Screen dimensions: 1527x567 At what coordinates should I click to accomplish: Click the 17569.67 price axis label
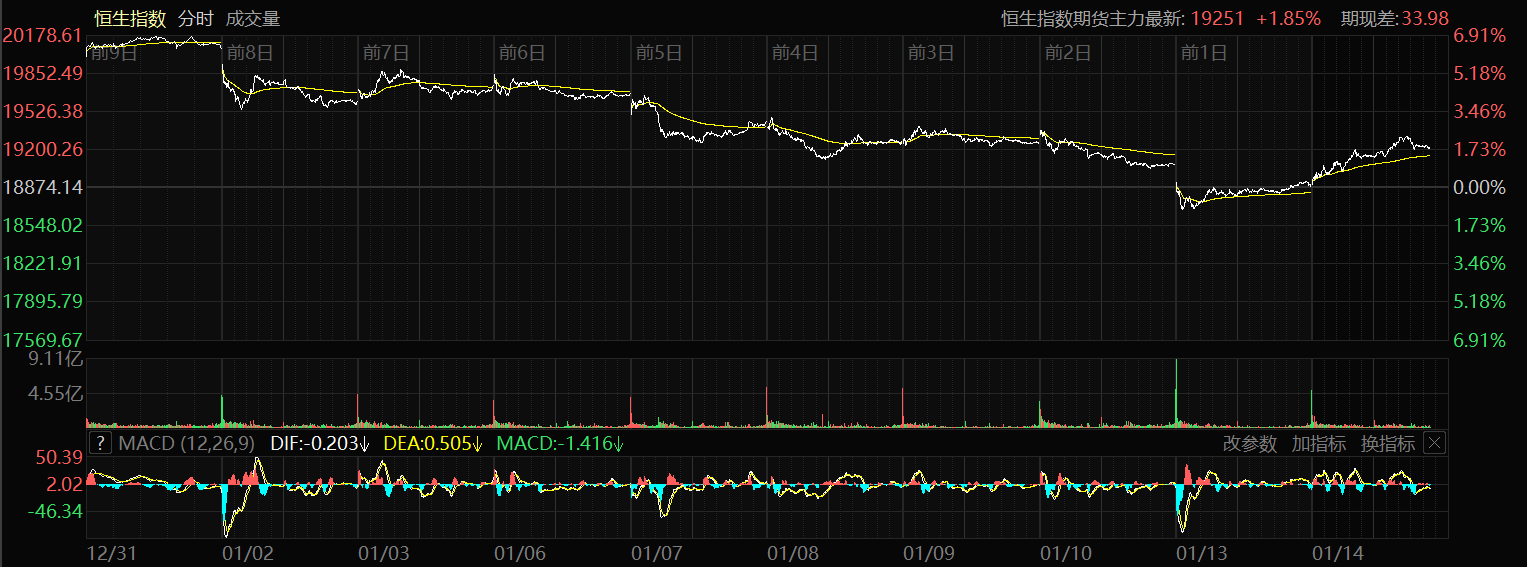(x=42, y=339)
